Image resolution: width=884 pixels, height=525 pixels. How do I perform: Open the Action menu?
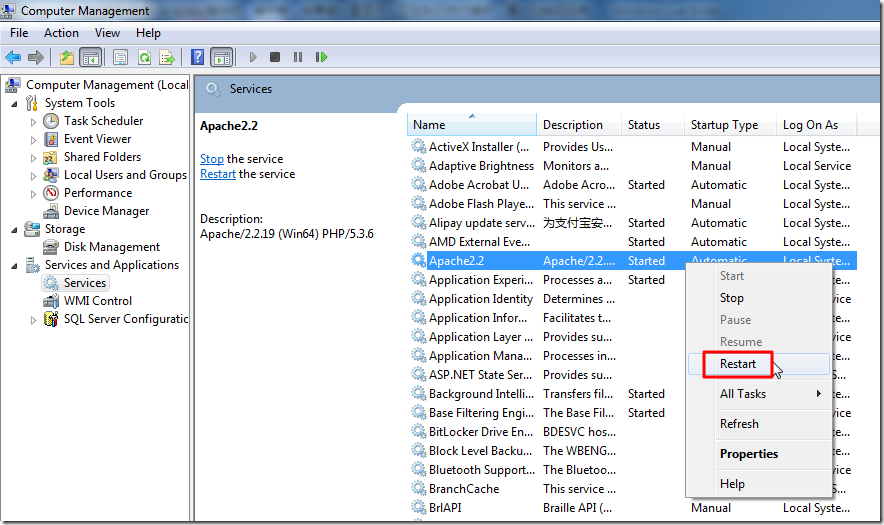[61, 33]
